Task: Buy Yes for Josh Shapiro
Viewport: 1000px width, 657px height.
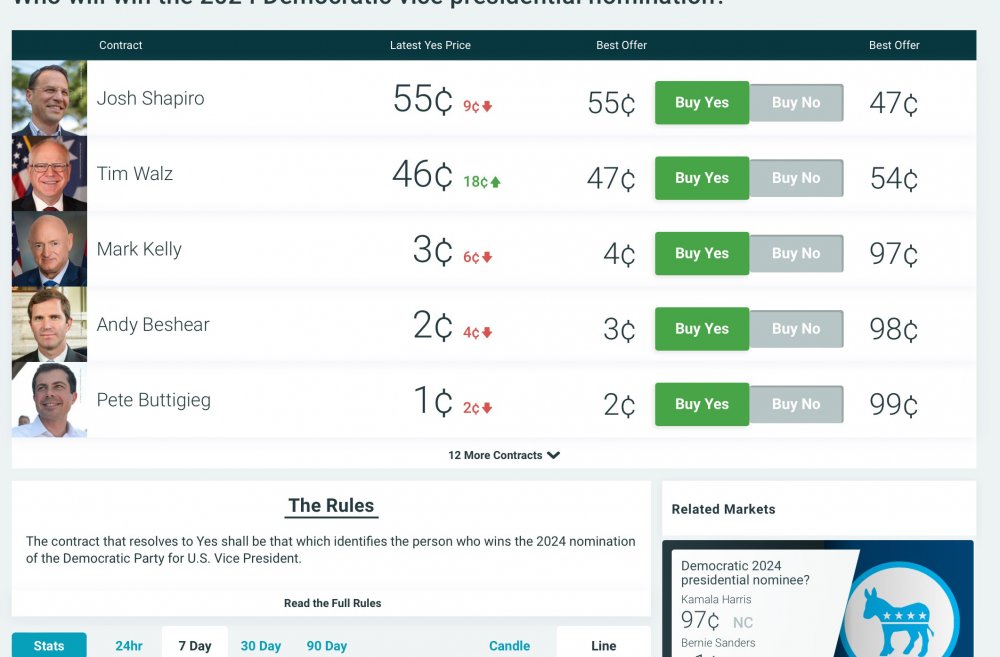Action: (701, 103)
